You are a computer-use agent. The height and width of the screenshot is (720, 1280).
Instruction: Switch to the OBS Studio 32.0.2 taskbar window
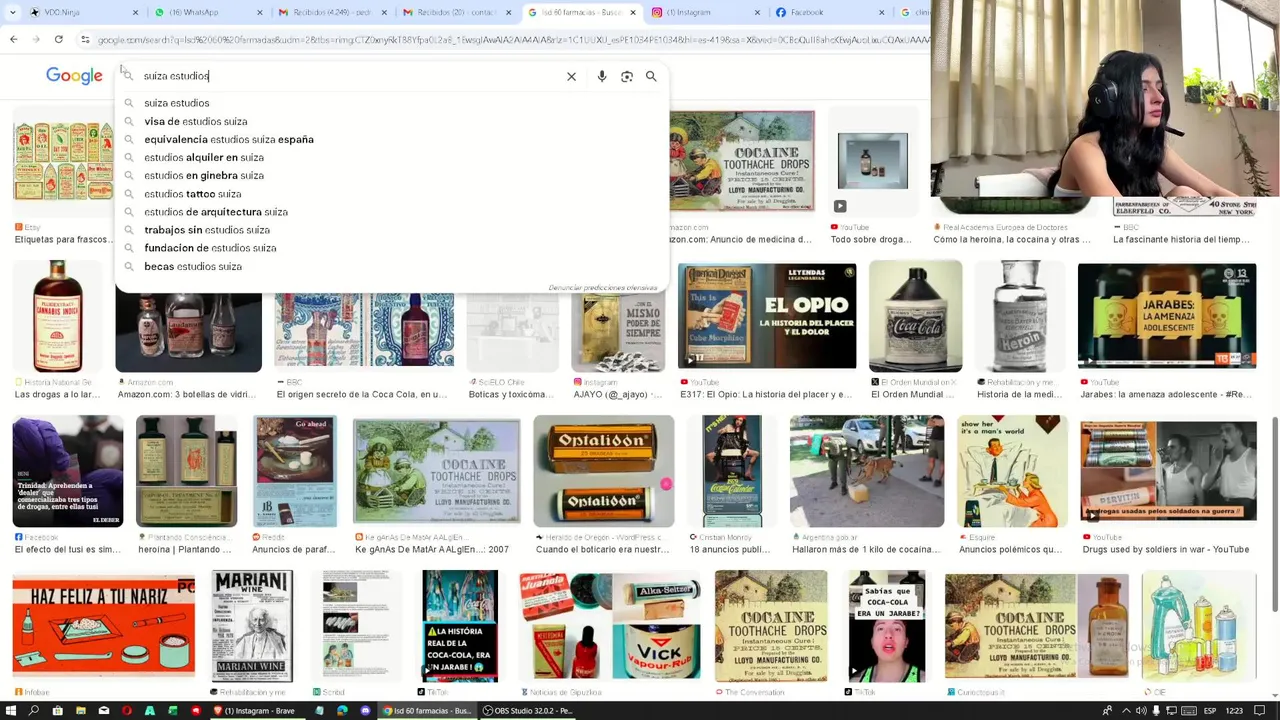point(527,711)
